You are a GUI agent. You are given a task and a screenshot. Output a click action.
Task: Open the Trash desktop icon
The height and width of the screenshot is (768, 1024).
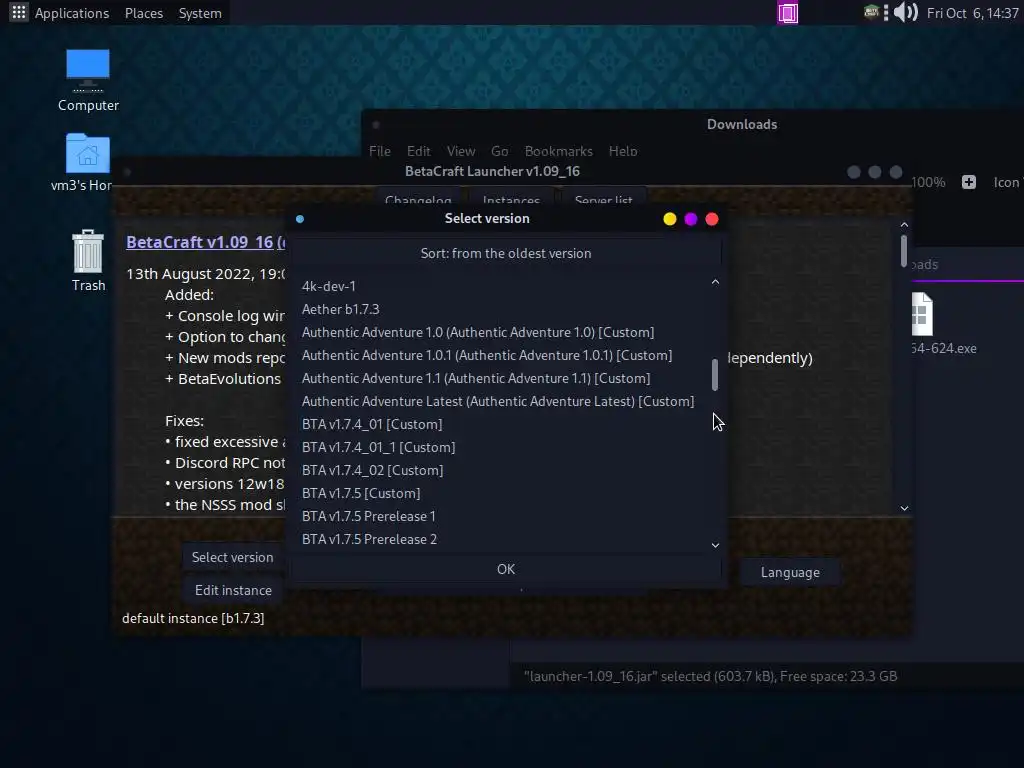(88, 251)
